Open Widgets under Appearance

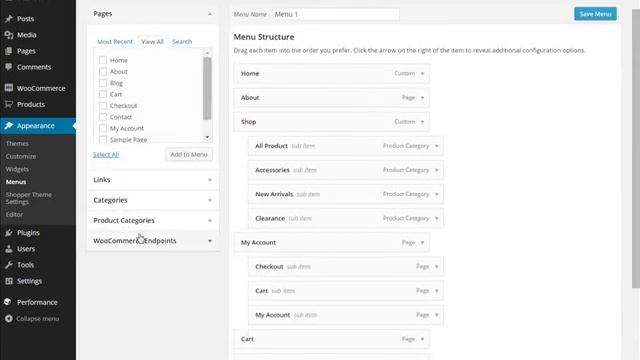point(17,169)
